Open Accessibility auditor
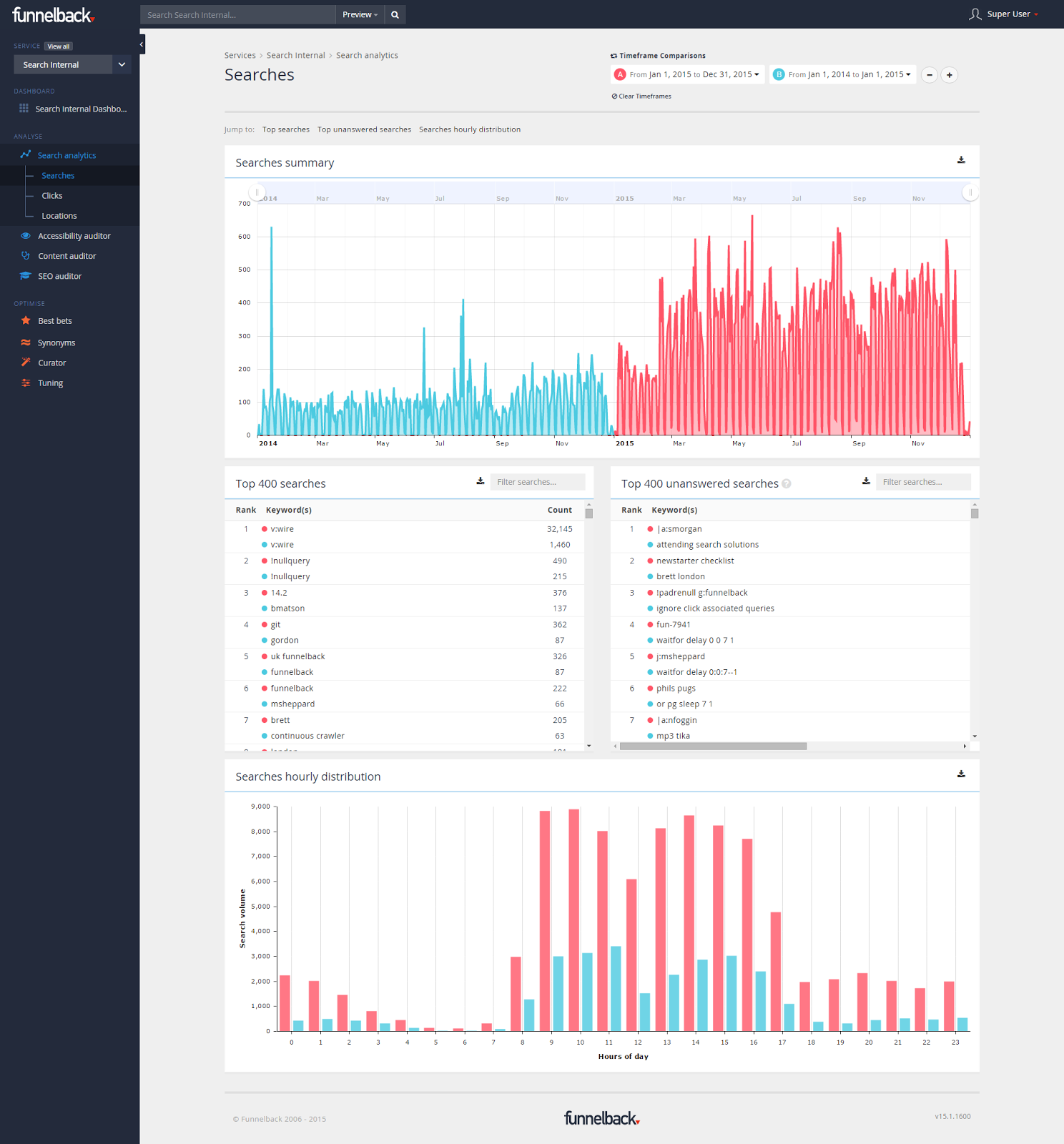The image size is (1064, 1144). tap(74, 236)
